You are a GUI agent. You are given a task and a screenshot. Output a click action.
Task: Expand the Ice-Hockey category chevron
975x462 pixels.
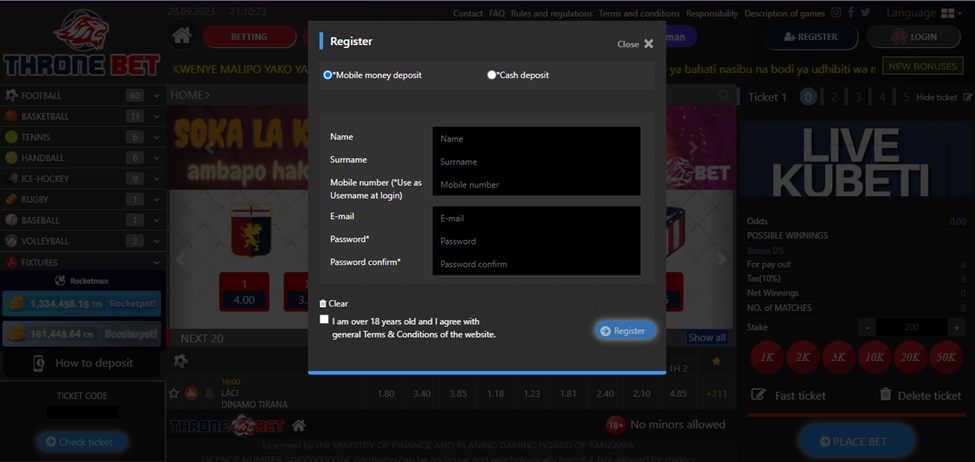157,178
